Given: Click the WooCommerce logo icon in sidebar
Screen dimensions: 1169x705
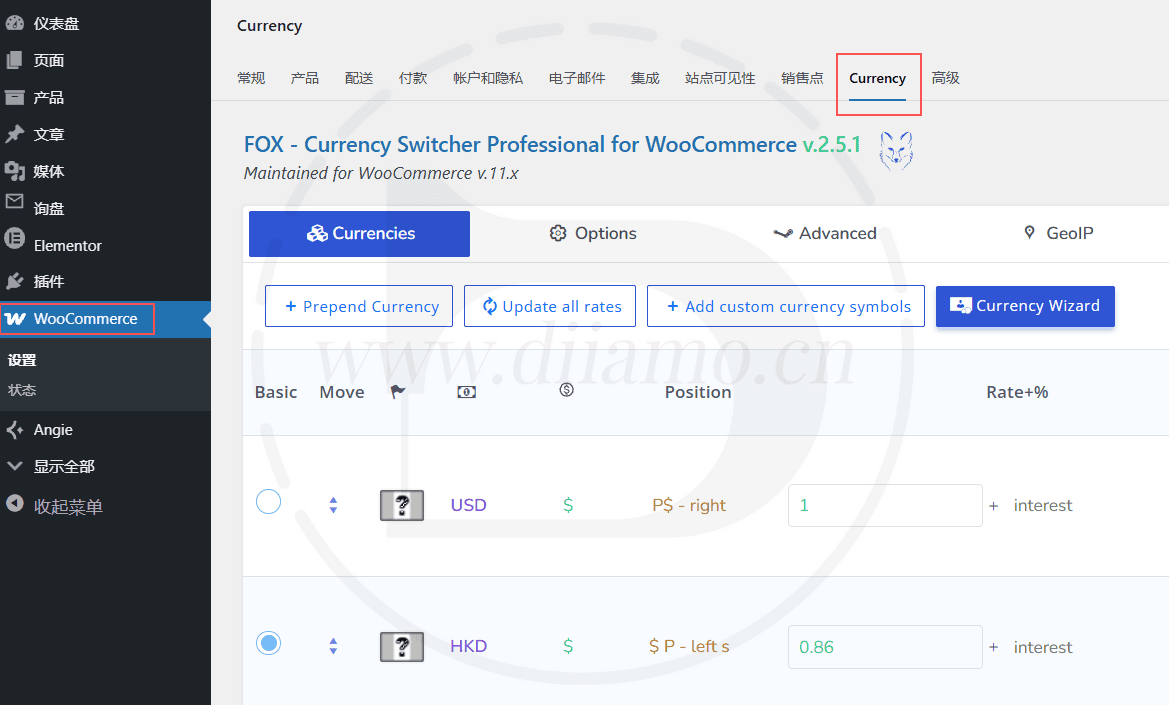Looking at the screenshot, I should [15, 319].
